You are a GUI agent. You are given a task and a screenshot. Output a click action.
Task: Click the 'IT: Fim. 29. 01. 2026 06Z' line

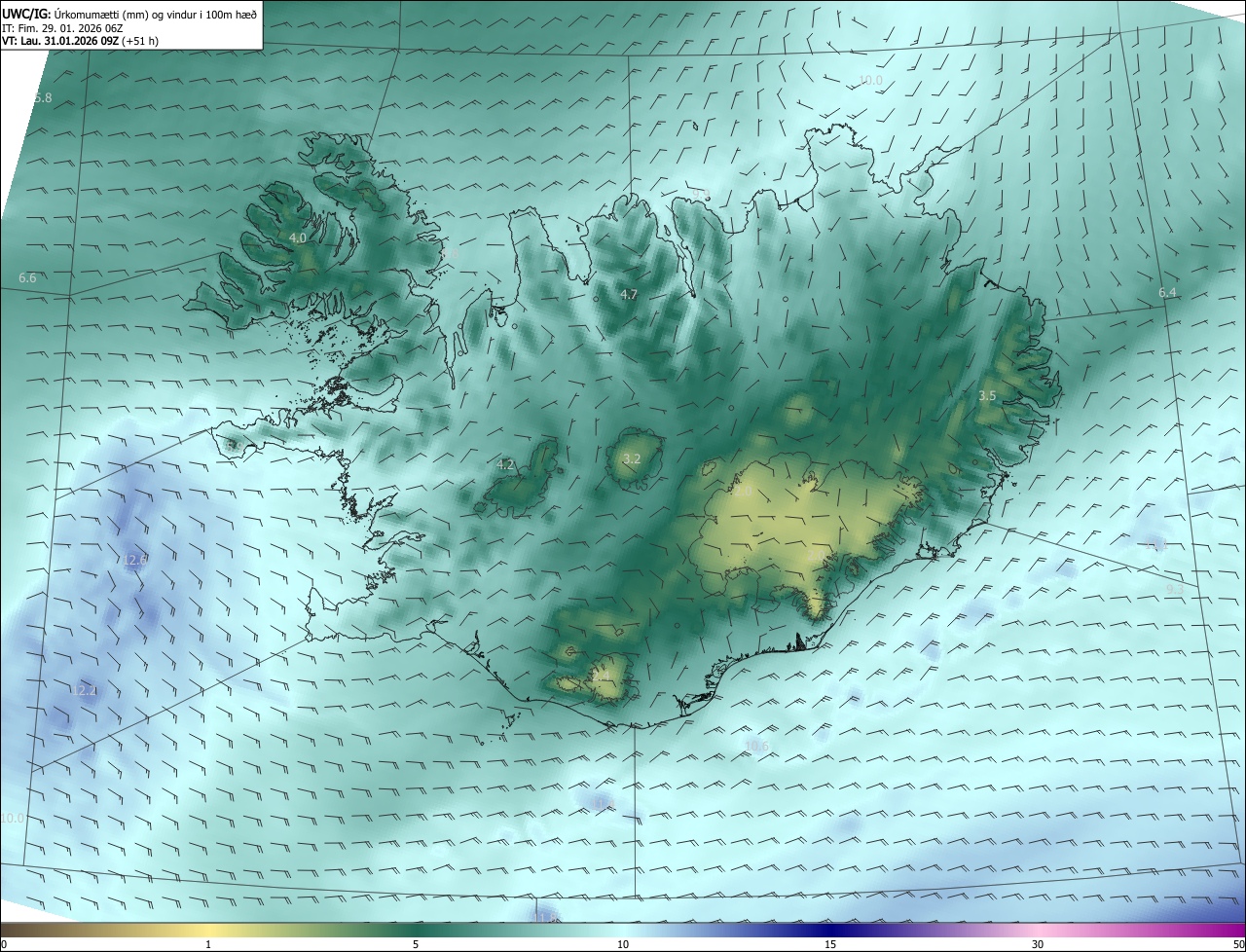pos(63,28)
